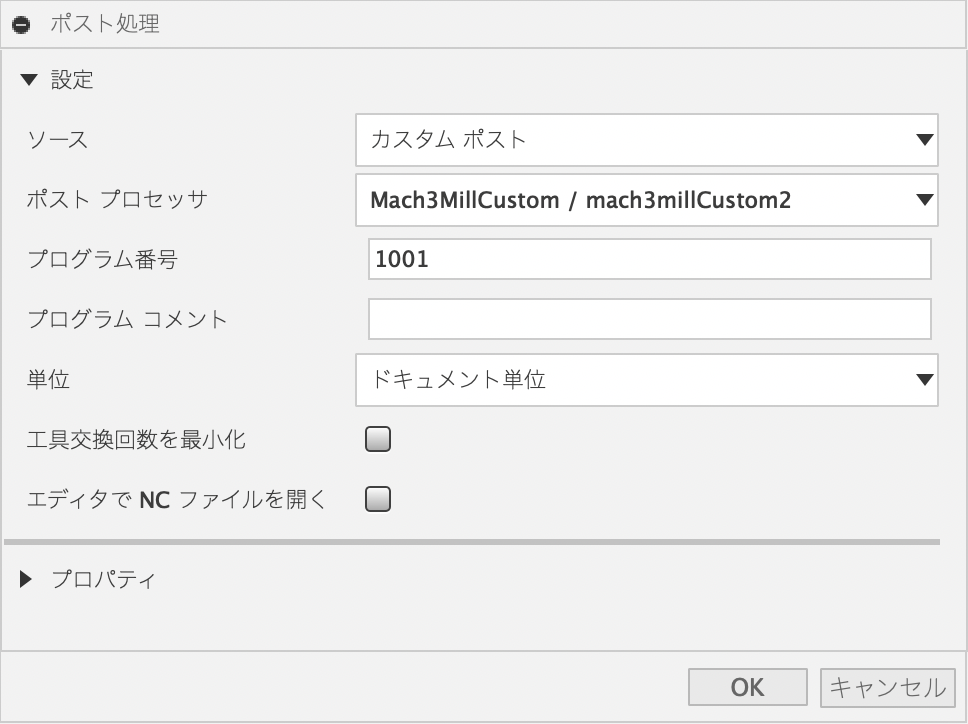Viewport: 968px width, 724px height.
Task: Click the 工具交換回数を最小化 label text
Action: click(136, 439)
